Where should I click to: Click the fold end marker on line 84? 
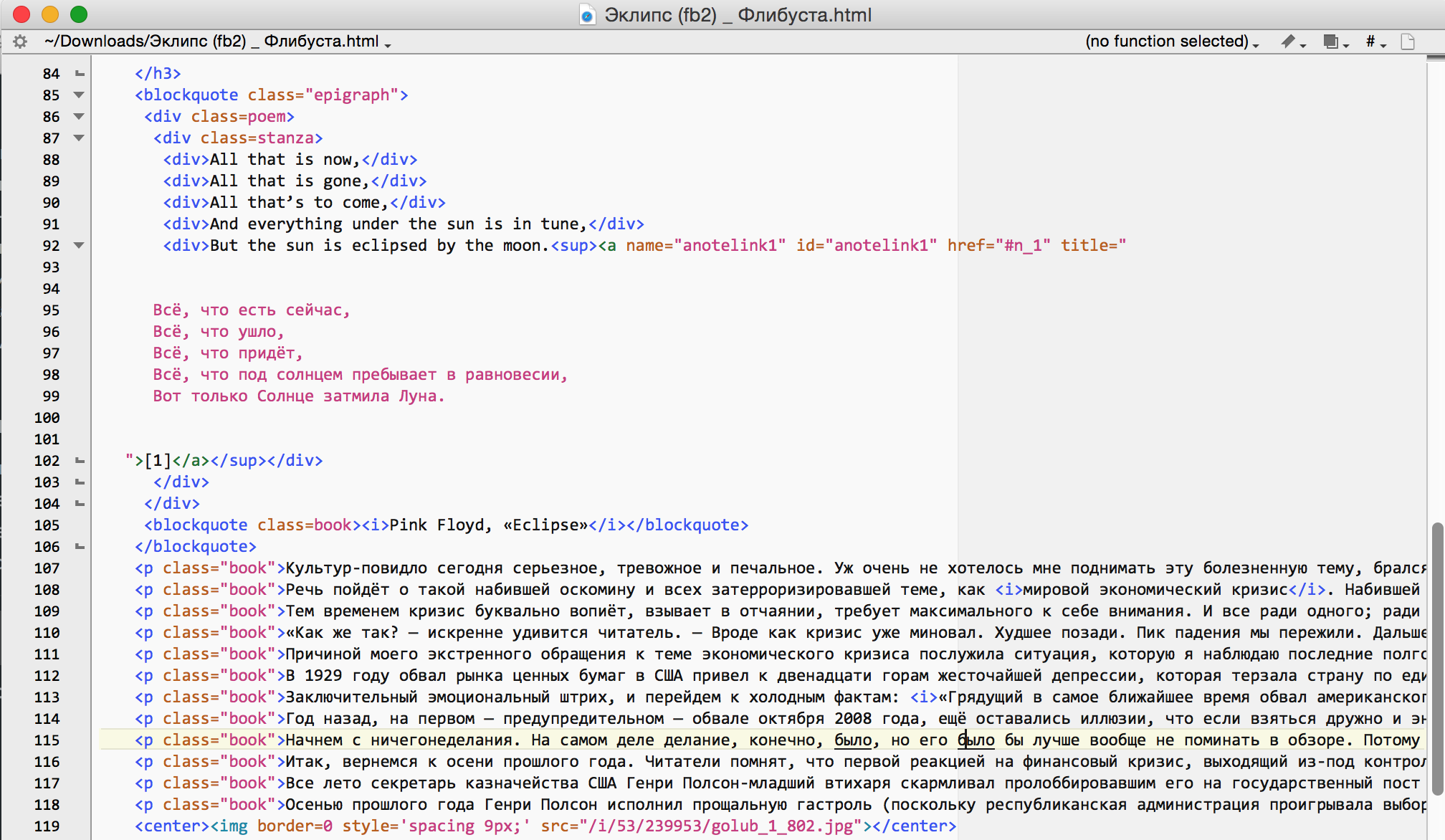[x=80, y=73]
